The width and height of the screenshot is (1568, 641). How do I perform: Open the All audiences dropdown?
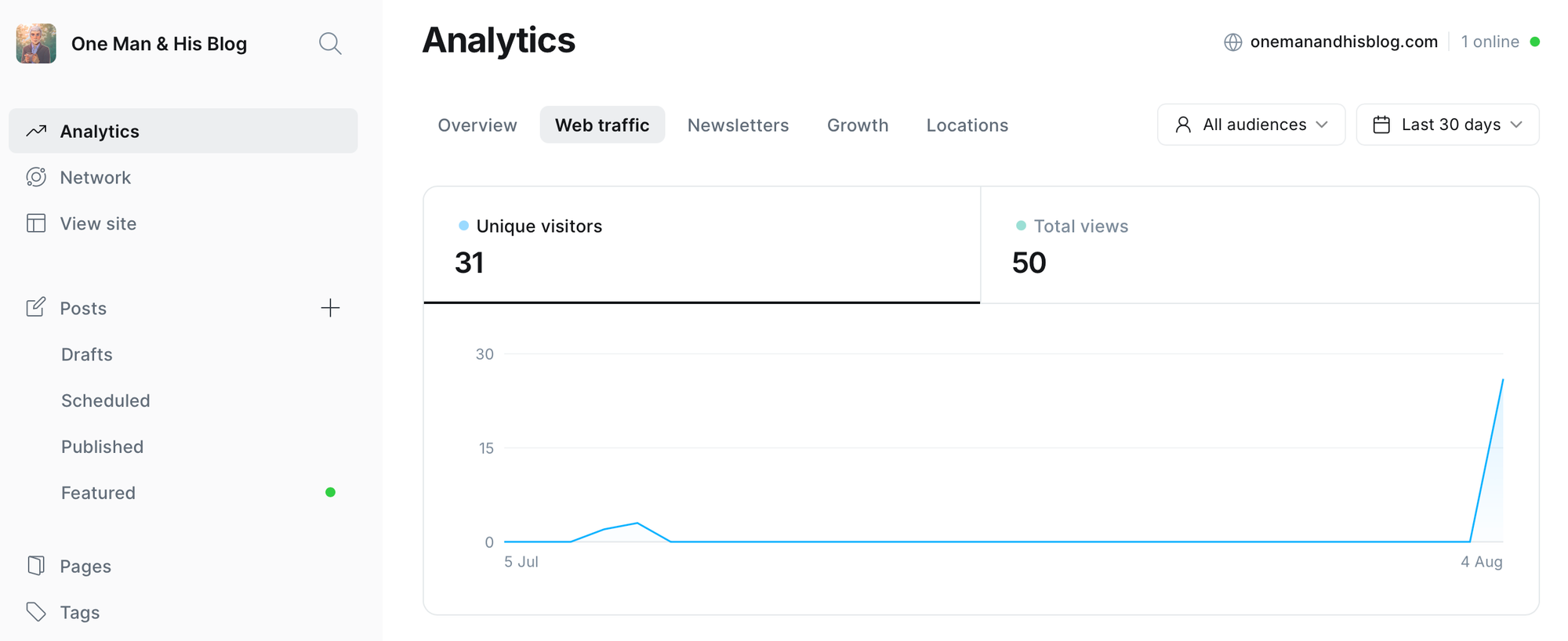pyautogui.click(x=1251, y=125)
